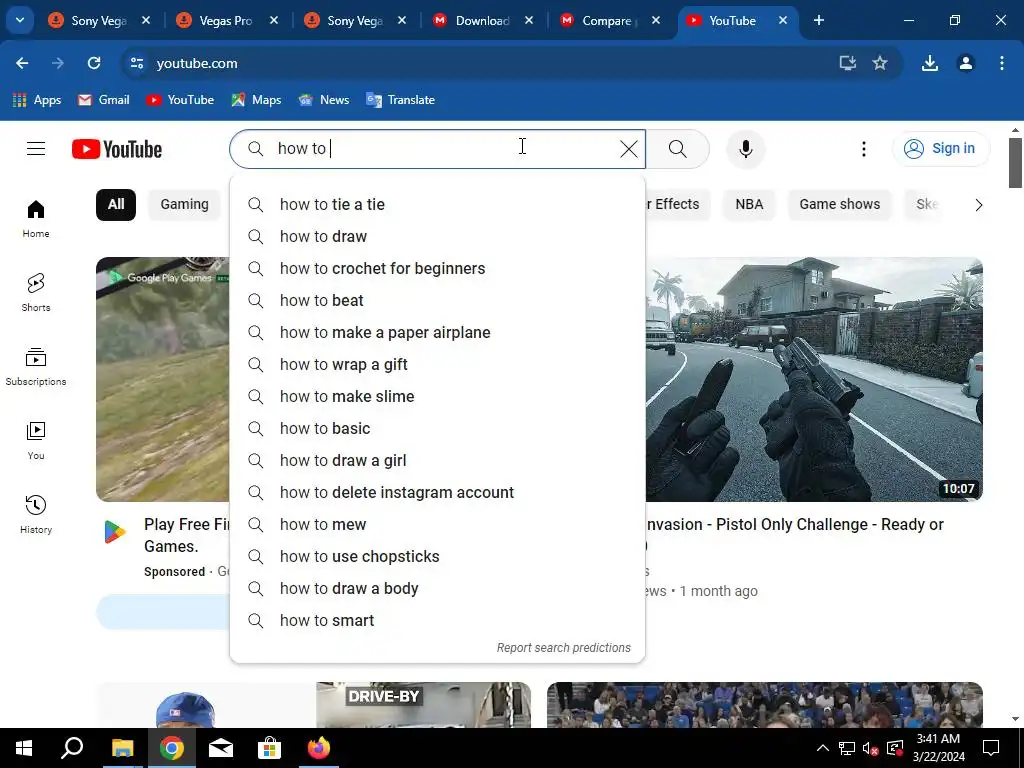Click the YouTube logo
This screenshot has height=768, width=1024.
[x=117, y=149]
